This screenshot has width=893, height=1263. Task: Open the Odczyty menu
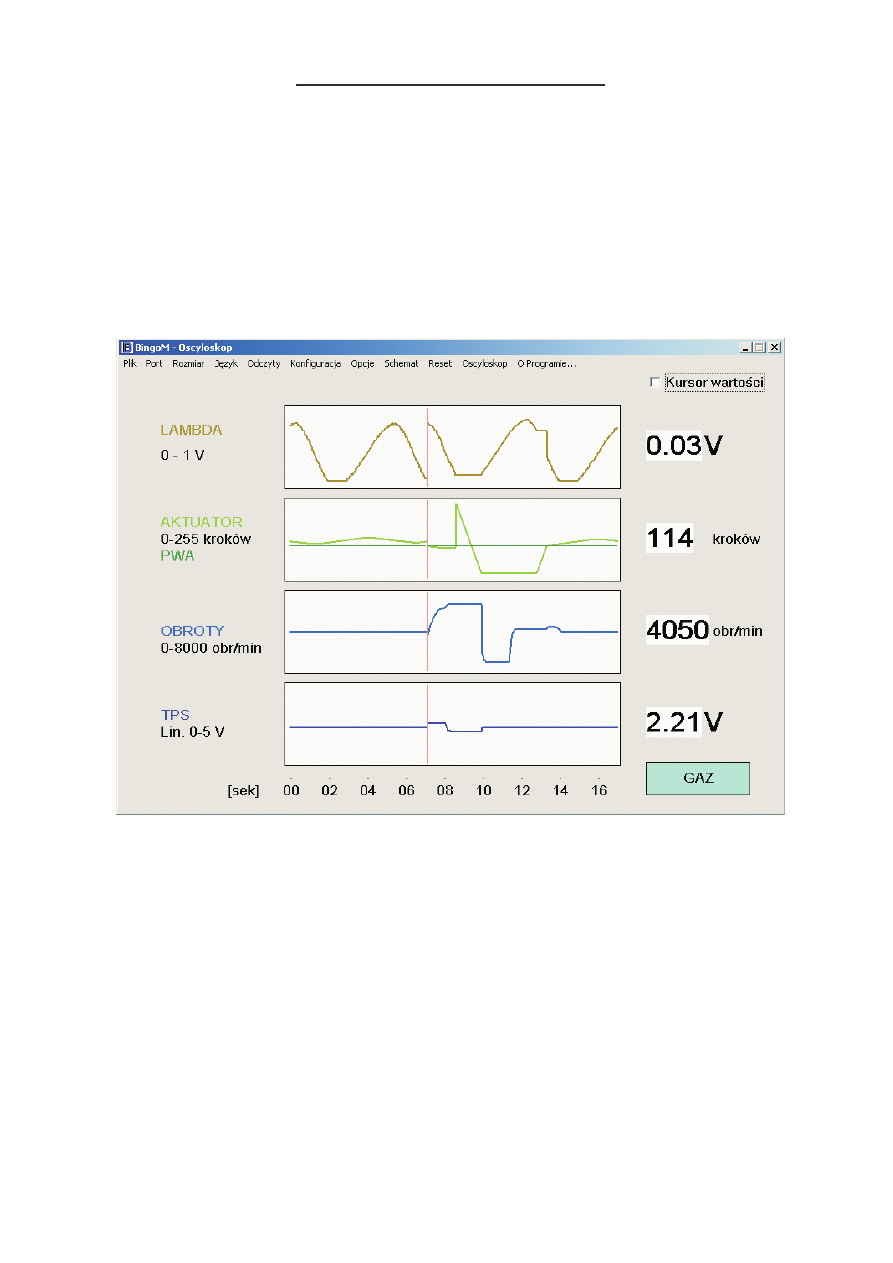(264, 364)
